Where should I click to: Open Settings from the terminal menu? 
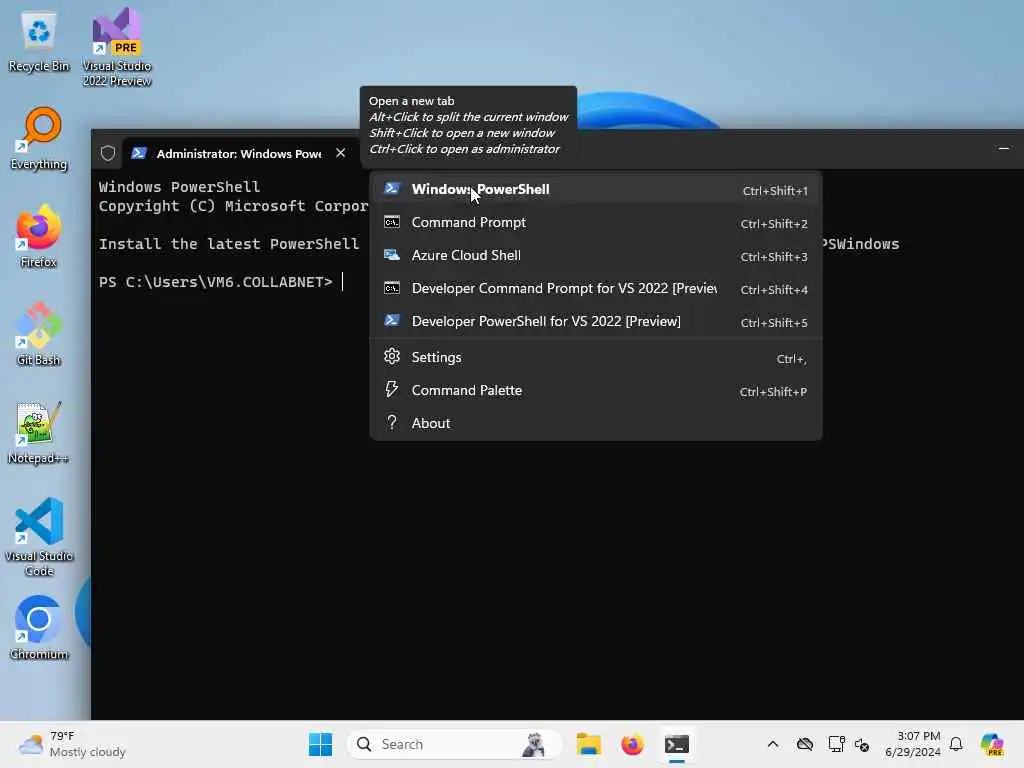click(x=596, y=357)
